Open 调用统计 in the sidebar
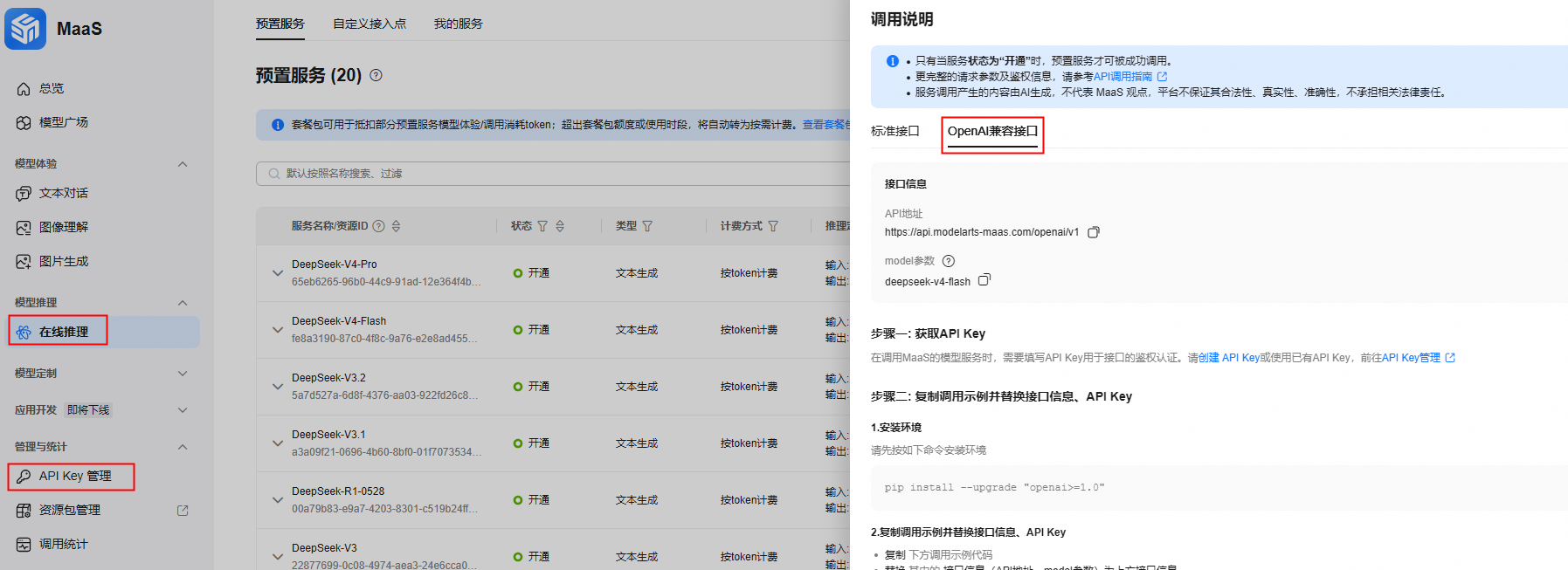The height and width of the screenshot is (570, 1568). click(x=64, y=544)
